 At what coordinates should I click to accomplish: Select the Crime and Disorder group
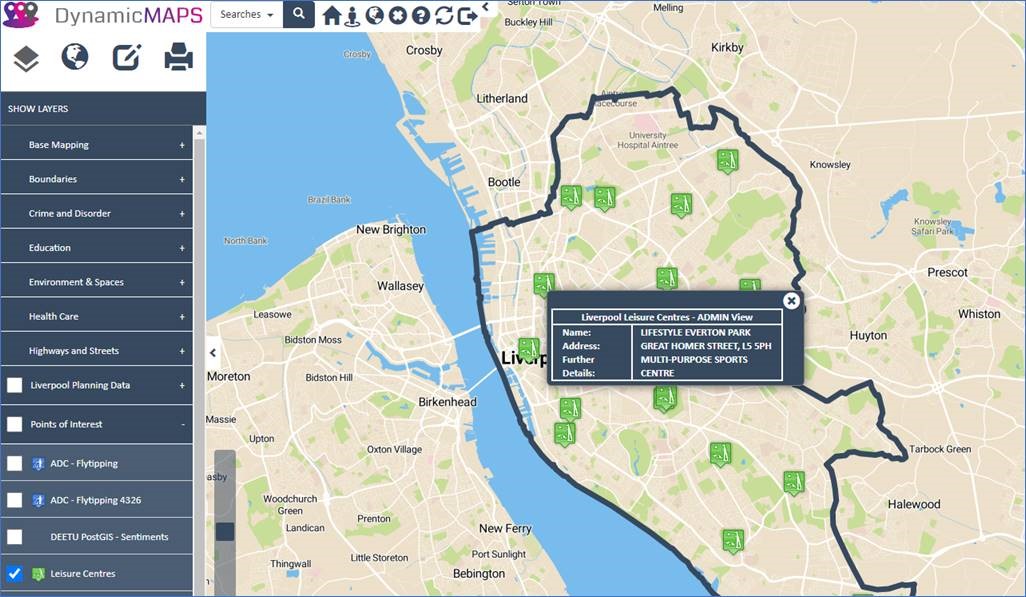pos(97,213)
